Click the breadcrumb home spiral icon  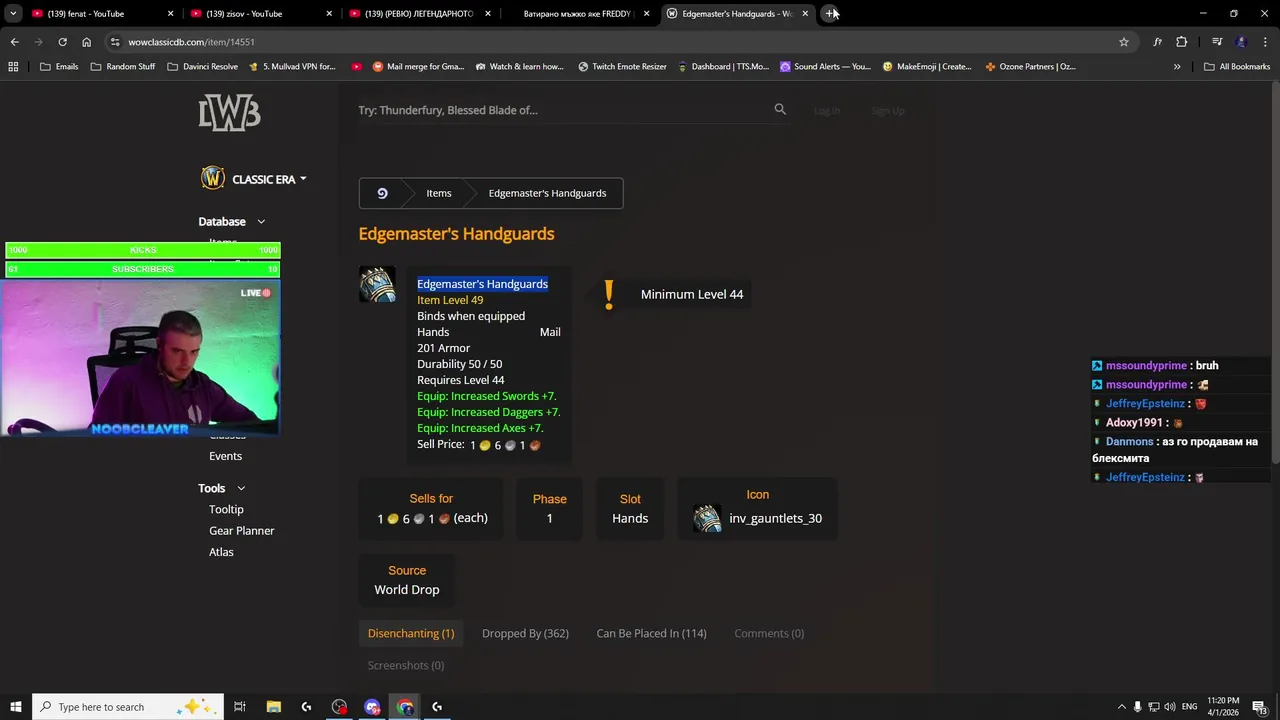click(382, 193)
